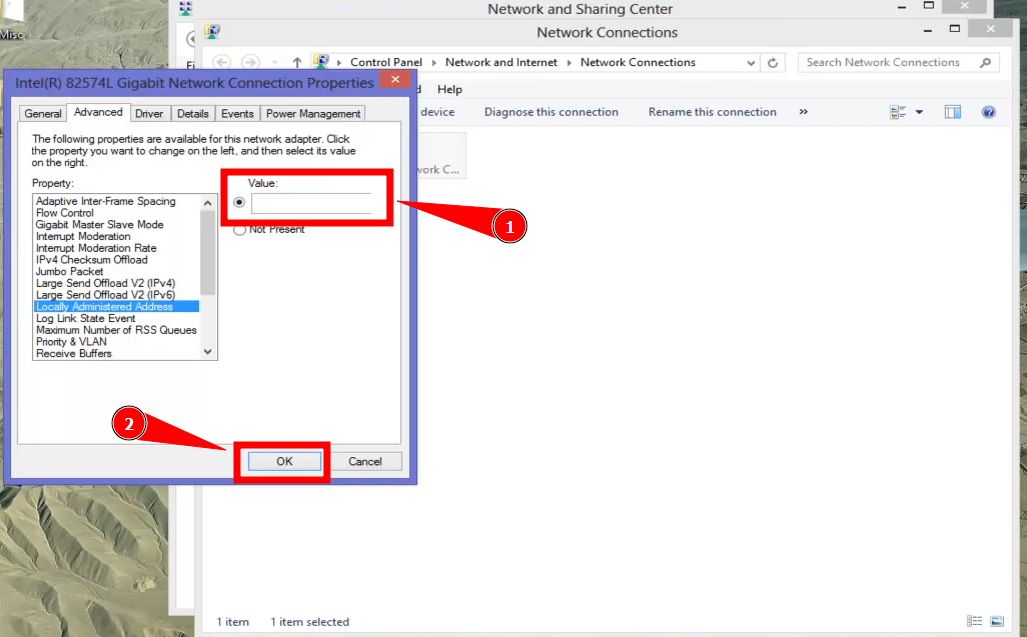Switch to large icons view in status bar
The height and width of the screenshot is (637, 1027).
(996, 621)
